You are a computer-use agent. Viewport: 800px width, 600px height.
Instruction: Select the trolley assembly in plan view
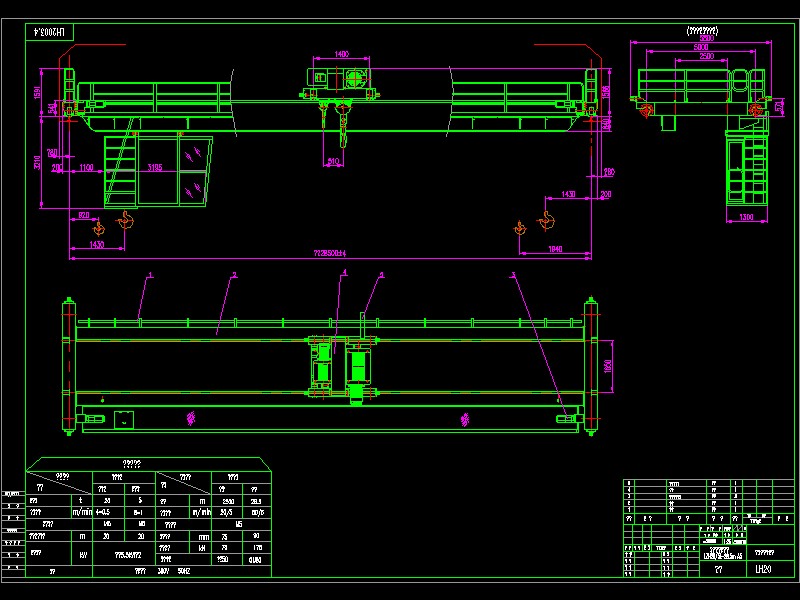(x=342, y=366)
